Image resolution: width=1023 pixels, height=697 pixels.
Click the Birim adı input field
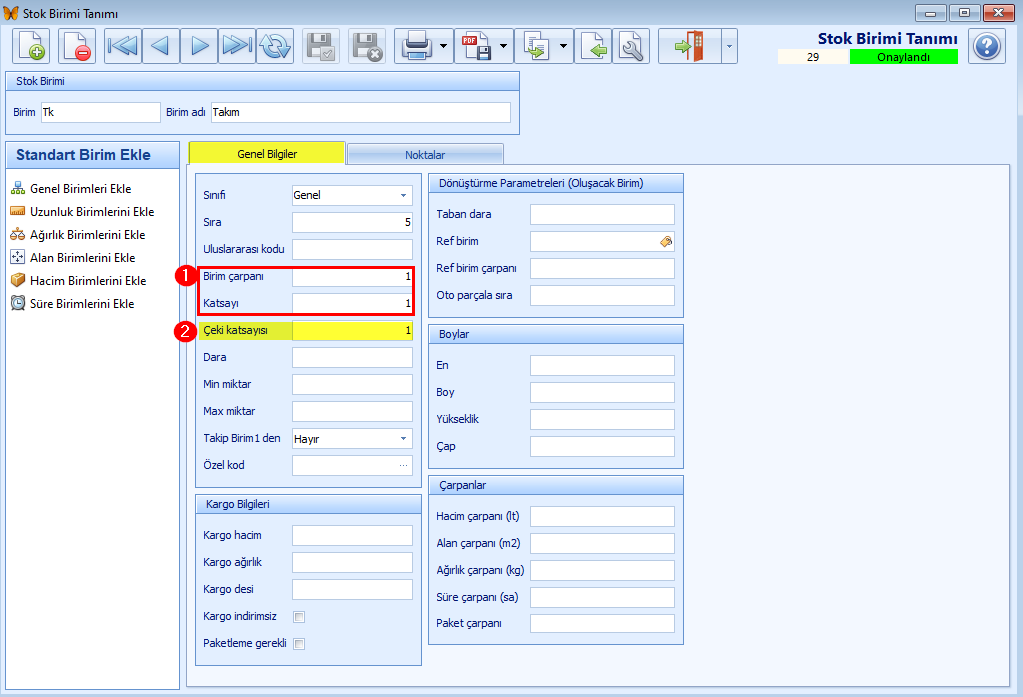tap(361, 112)
